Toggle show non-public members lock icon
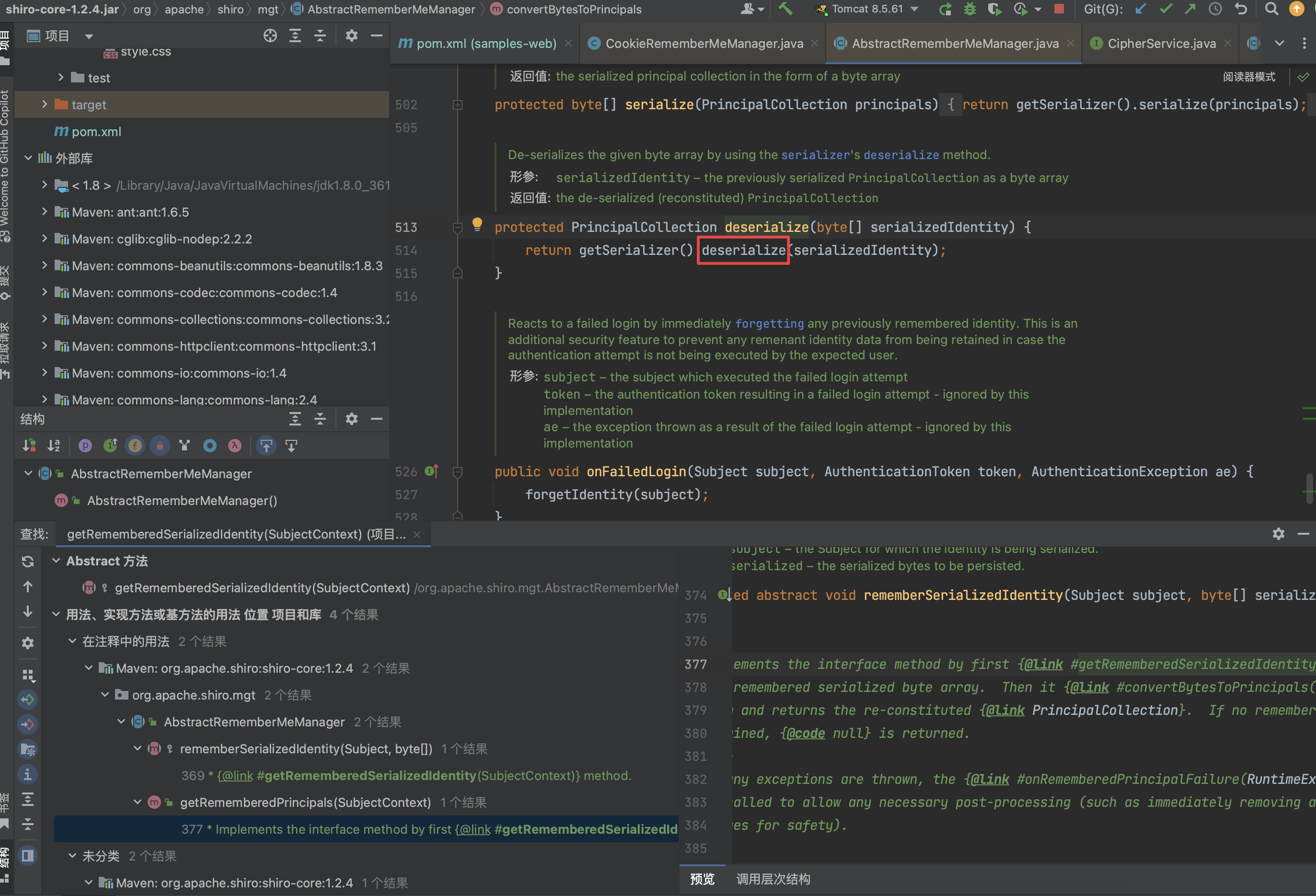The height and width of the screenshot is (896, 1316). tap(160, 446)
